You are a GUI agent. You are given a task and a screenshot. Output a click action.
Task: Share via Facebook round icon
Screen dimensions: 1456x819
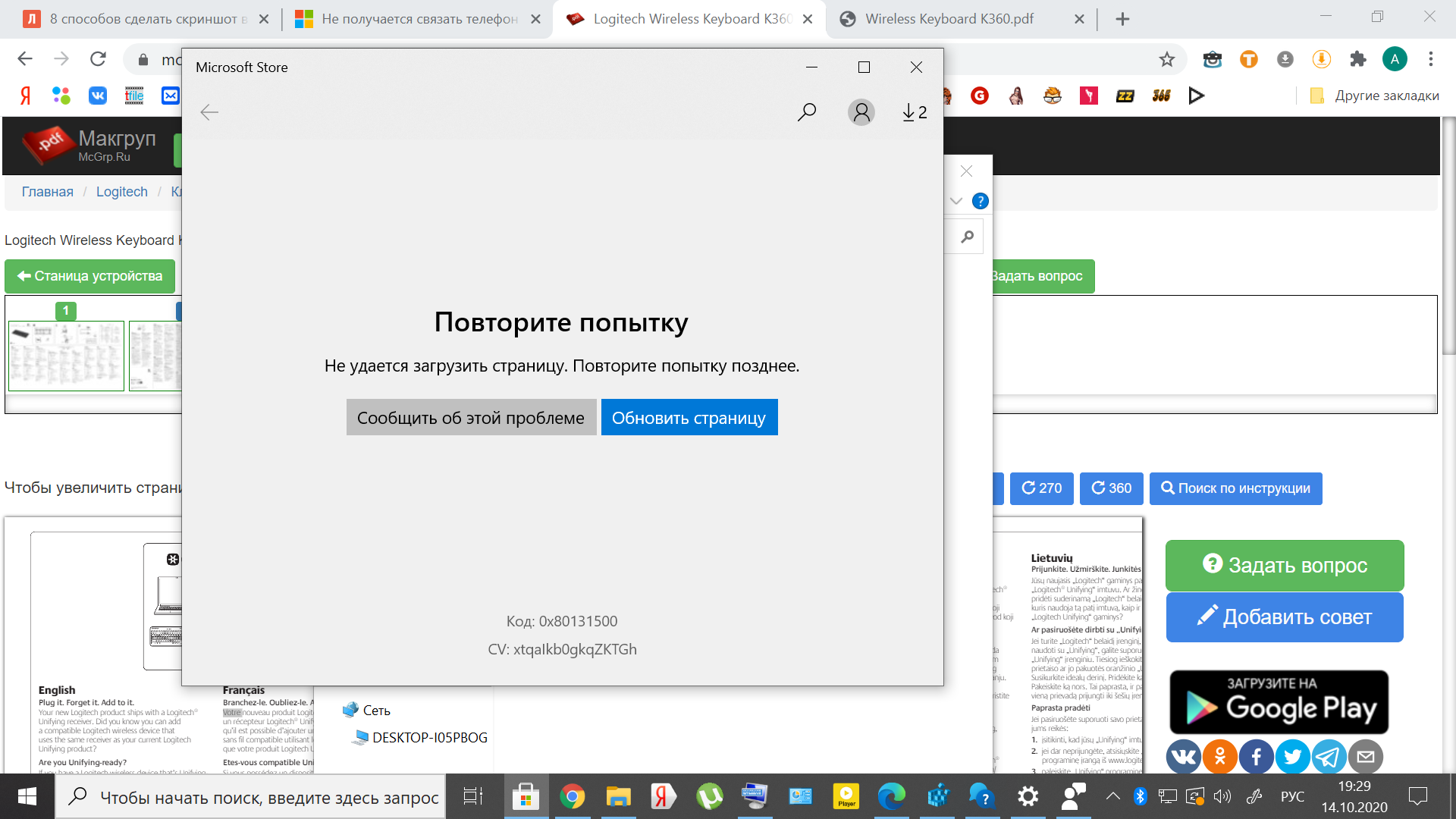click(x=1257, y=756)
